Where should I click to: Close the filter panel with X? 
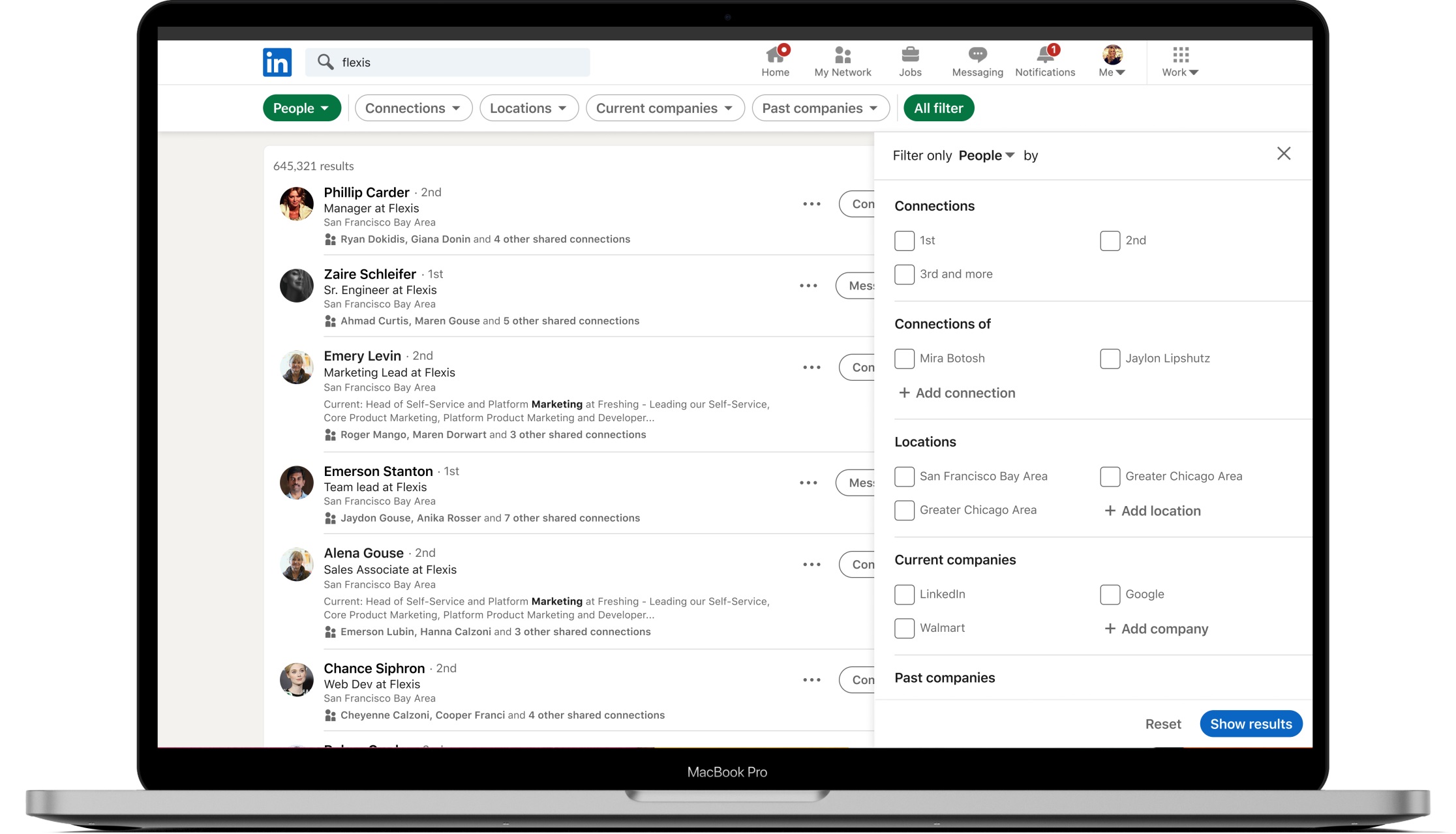pos(1284,154)
